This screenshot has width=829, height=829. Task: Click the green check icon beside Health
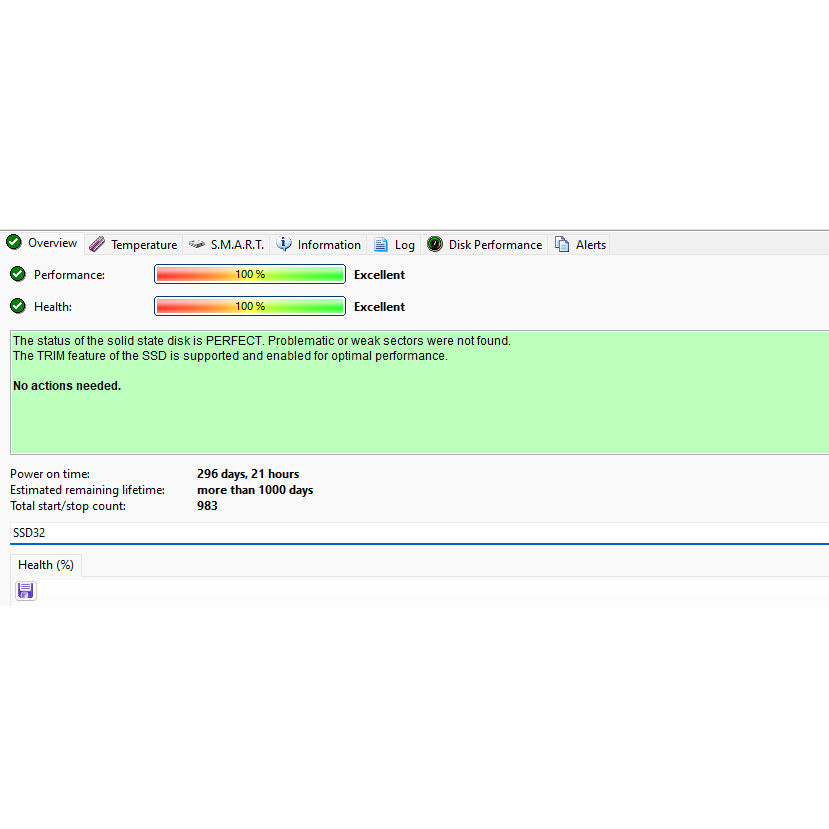(x=18, y=306)
